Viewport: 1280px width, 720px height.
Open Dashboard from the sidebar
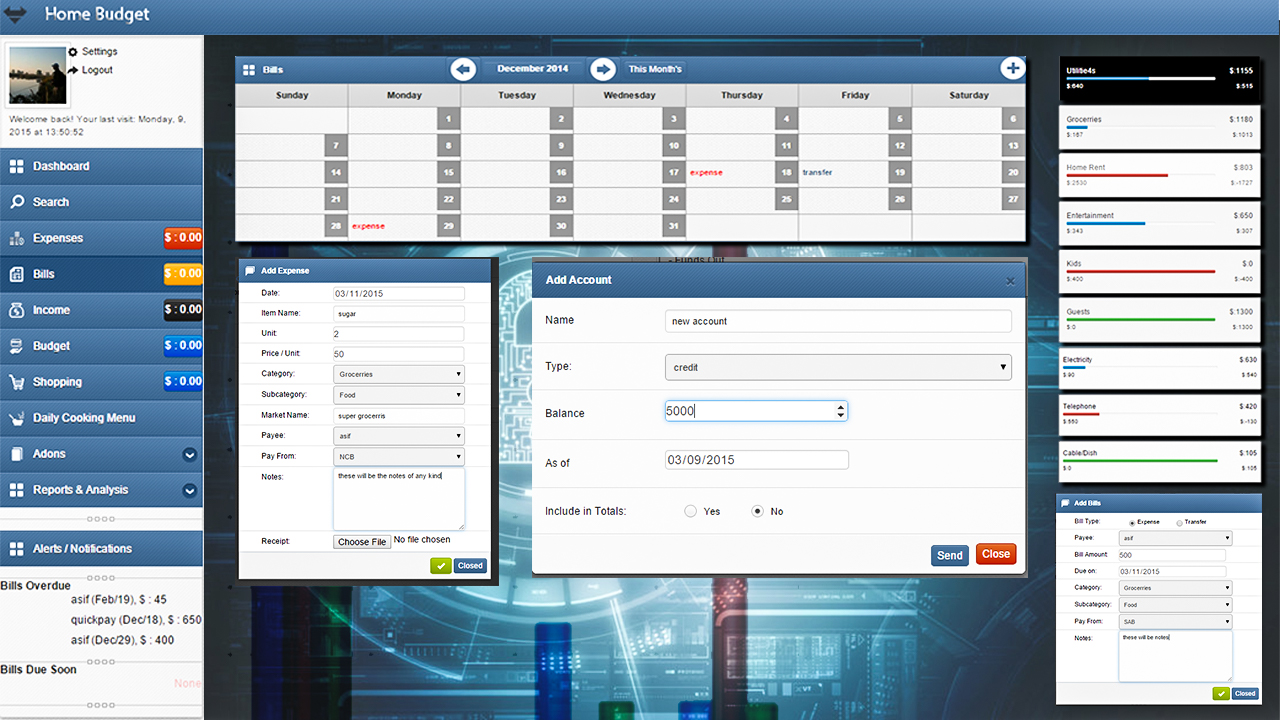click(x=61, y=166)
